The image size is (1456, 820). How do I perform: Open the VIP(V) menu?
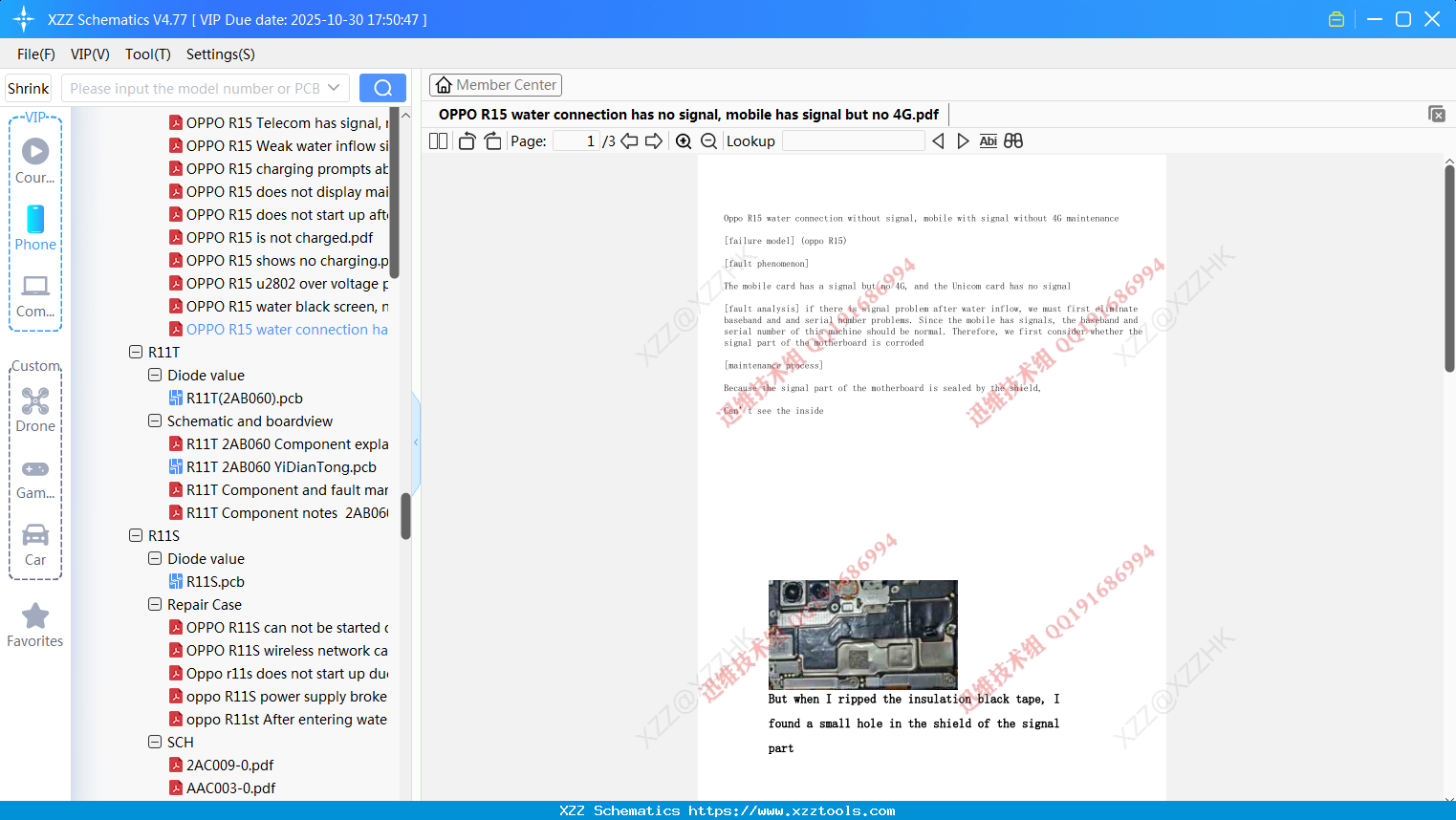coord(90,54)
